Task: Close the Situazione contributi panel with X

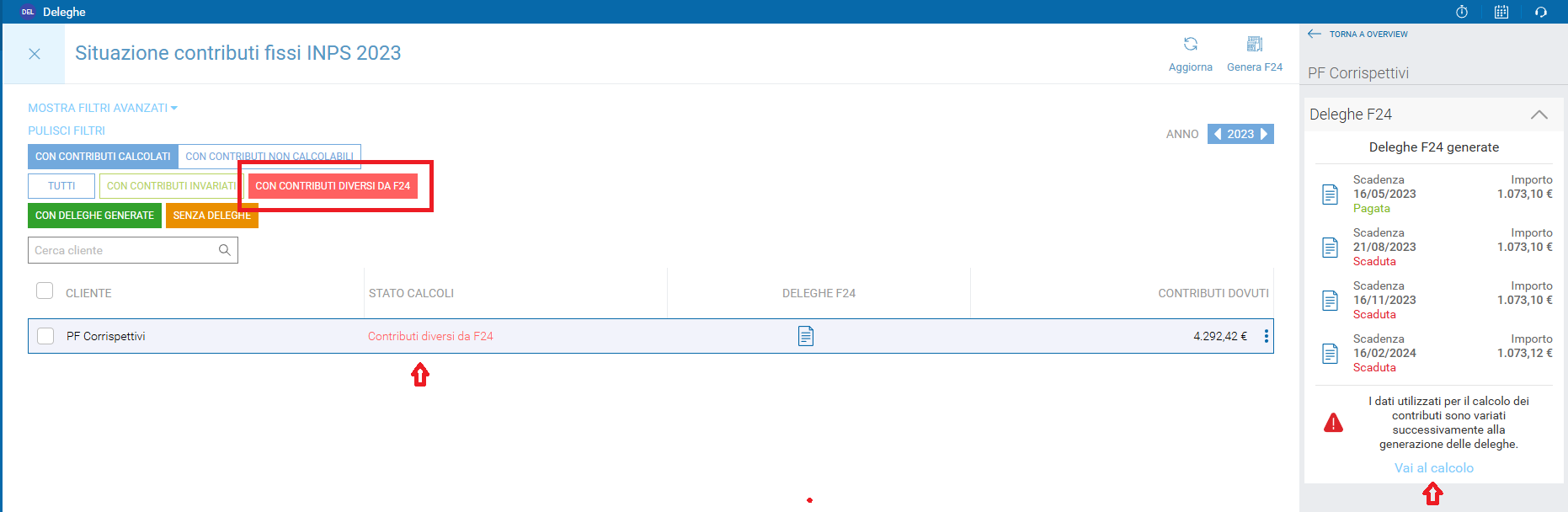Action: click(35, 54)
